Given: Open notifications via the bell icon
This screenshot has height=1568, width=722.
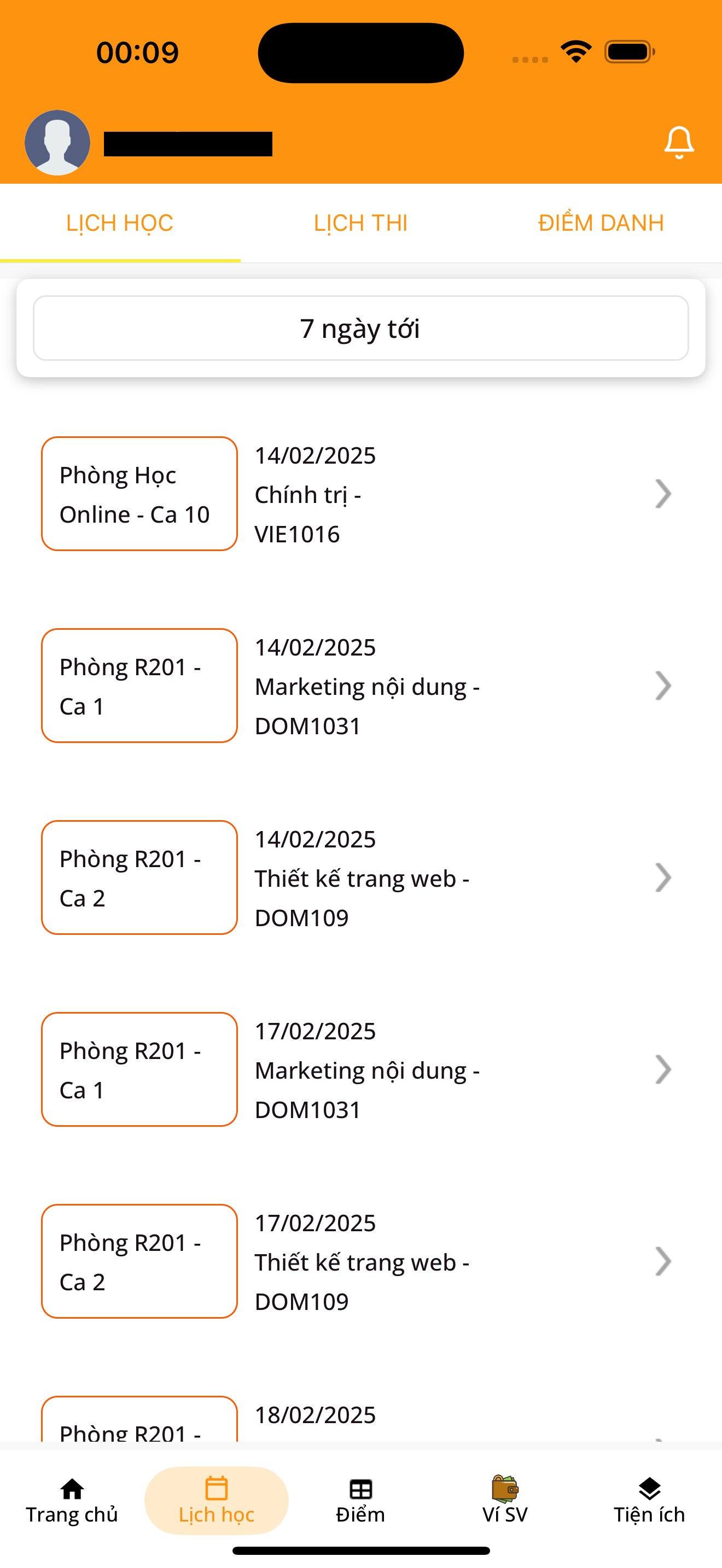Looking at the screenshot, I should [678, 143].
